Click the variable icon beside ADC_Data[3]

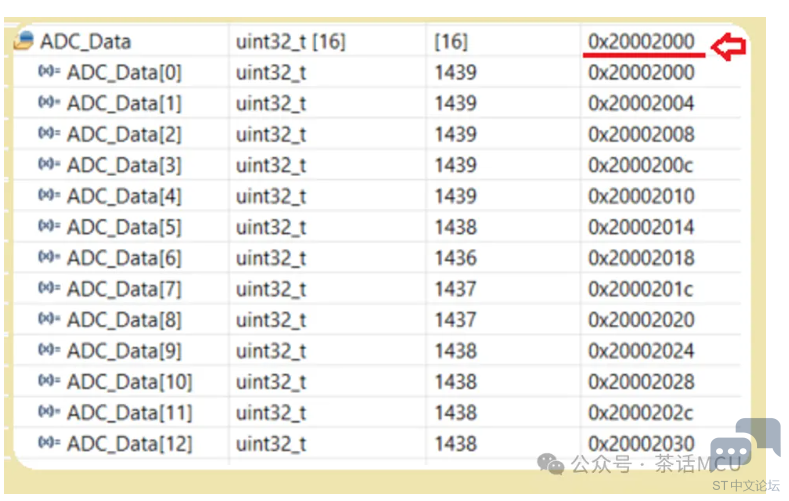click(x=49, y=164)
